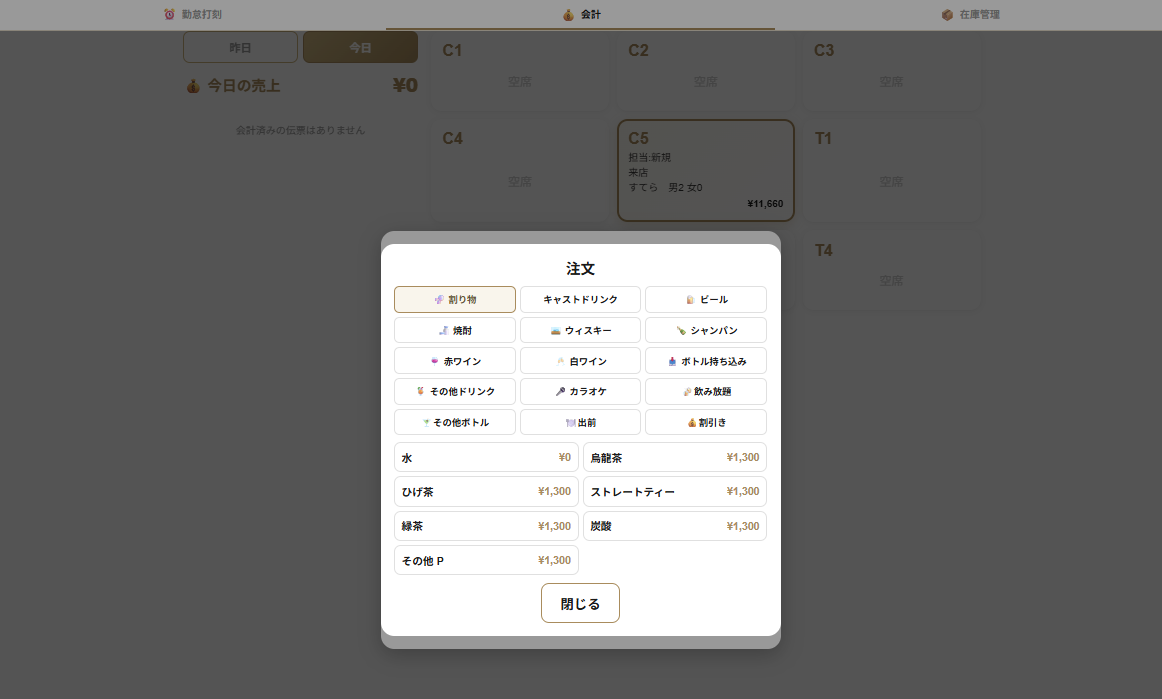
Task: Select the 今日 button
Action: pyautogui.click(x=360, y=47)
